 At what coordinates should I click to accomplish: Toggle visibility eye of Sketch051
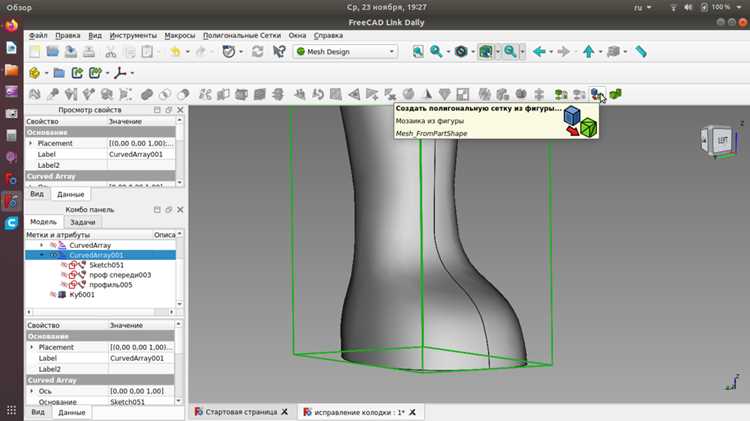64,265
